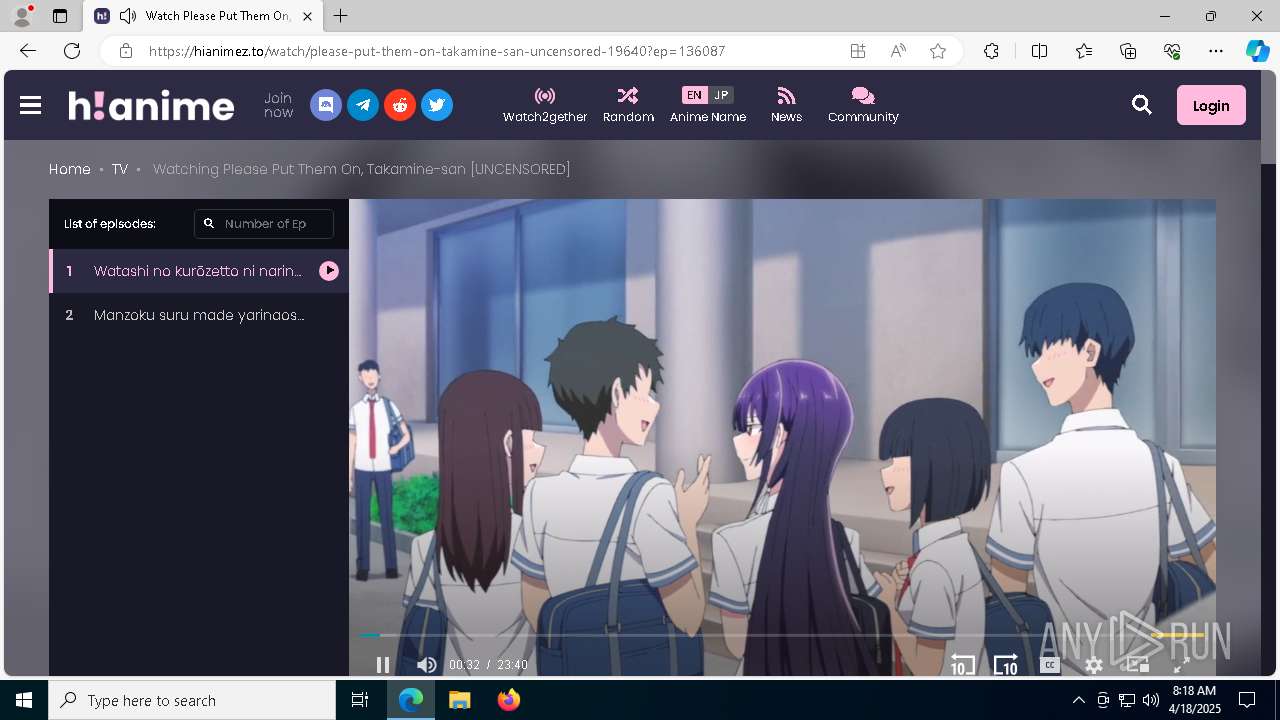The image size is (1280, 720).
Task: Open the tab actions menu
Action: click(60, 16)
